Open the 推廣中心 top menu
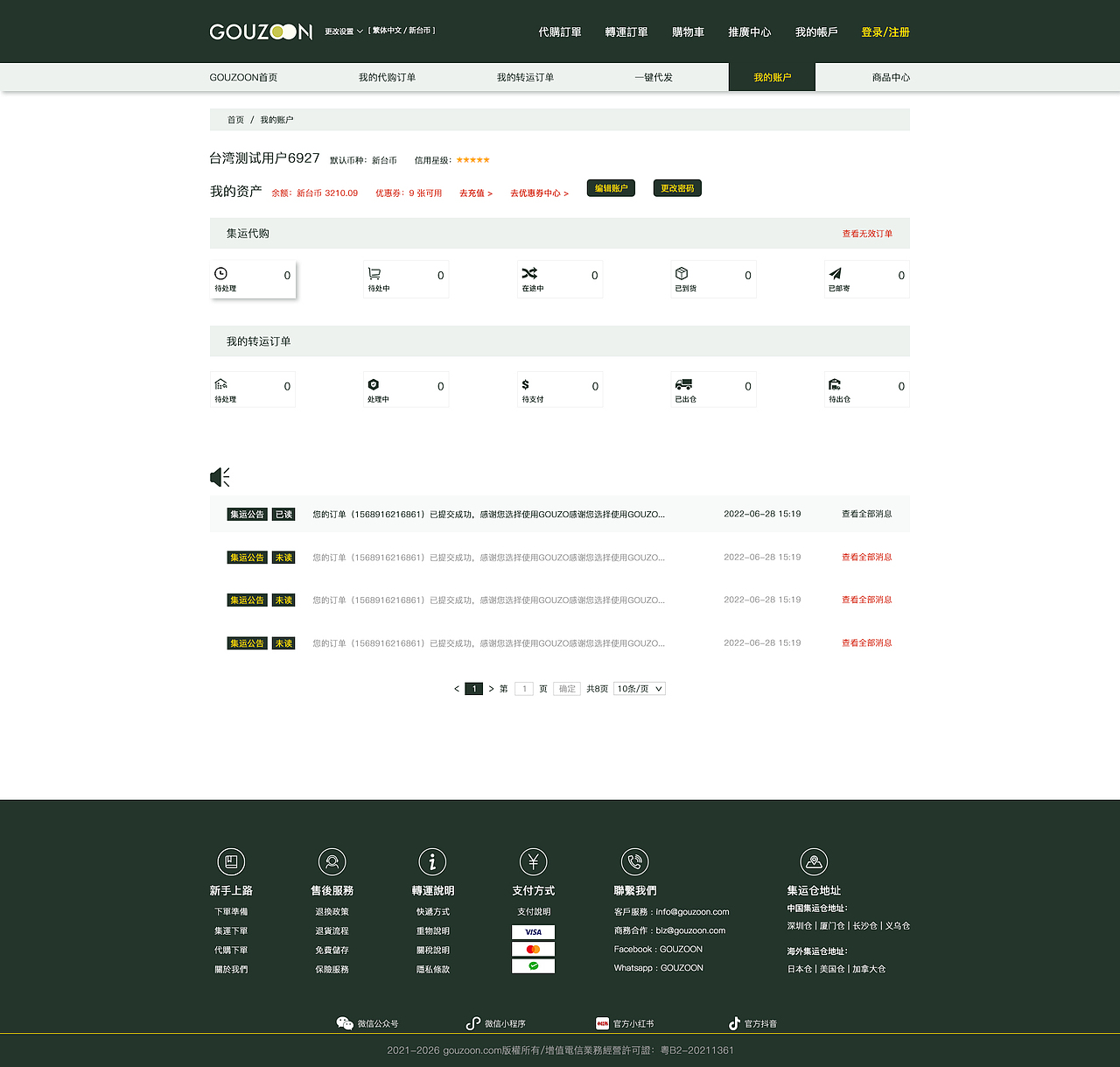The width and height of the screenshot is (1120, 1067). 750,32
